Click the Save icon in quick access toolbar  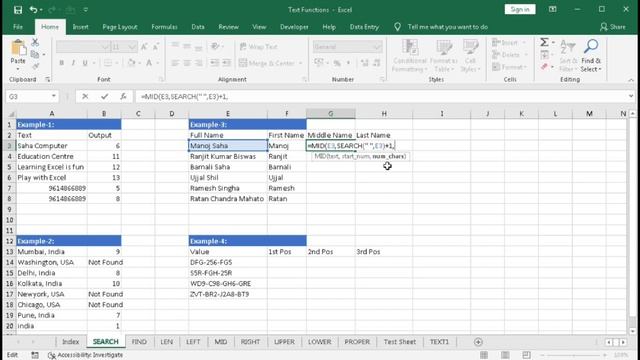pos(18,10)
